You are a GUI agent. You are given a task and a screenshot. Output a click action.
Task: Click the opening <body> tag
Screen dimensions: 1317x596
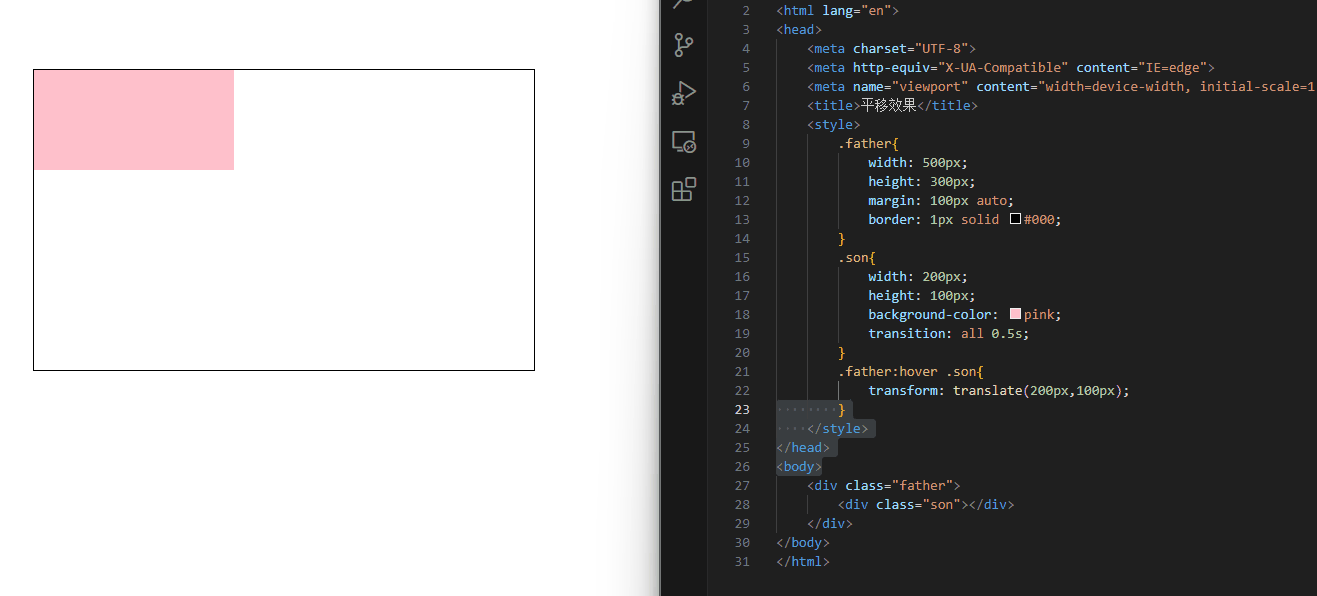coord(799,467)
